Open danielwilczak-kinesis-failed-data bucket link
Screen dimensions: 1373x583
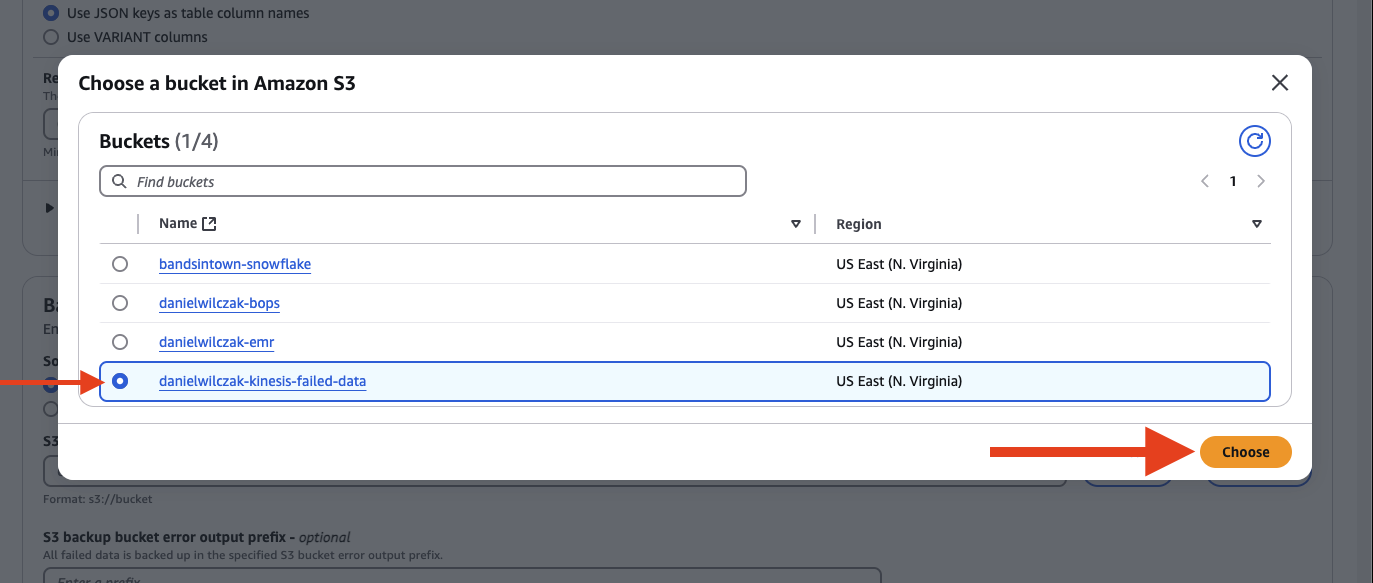tap(263, 381)
